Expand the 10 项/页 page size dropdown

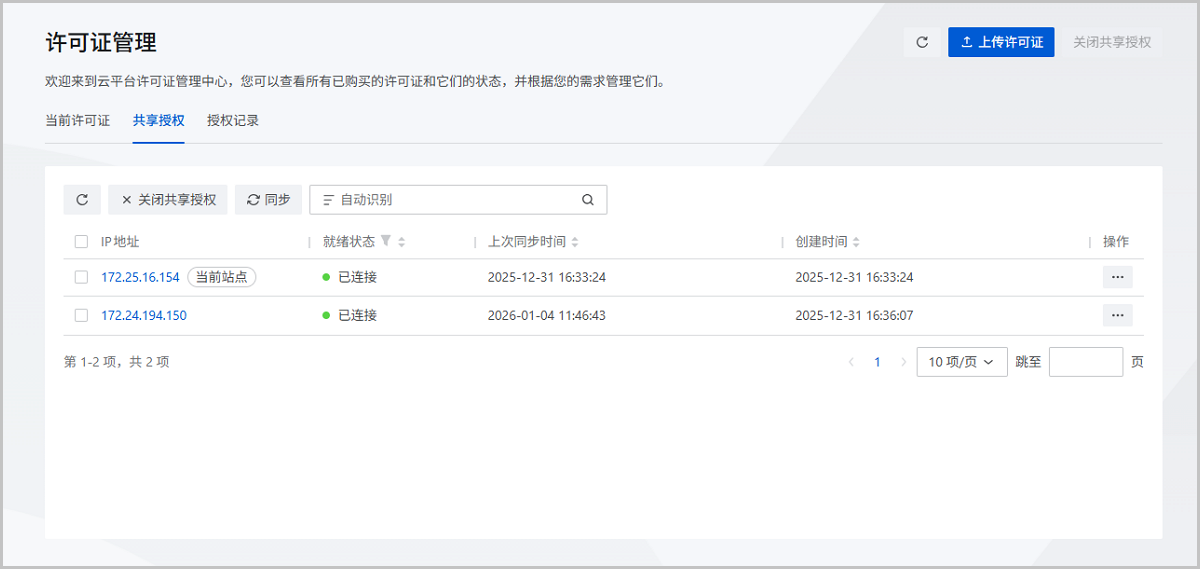[x=961, y=362]
